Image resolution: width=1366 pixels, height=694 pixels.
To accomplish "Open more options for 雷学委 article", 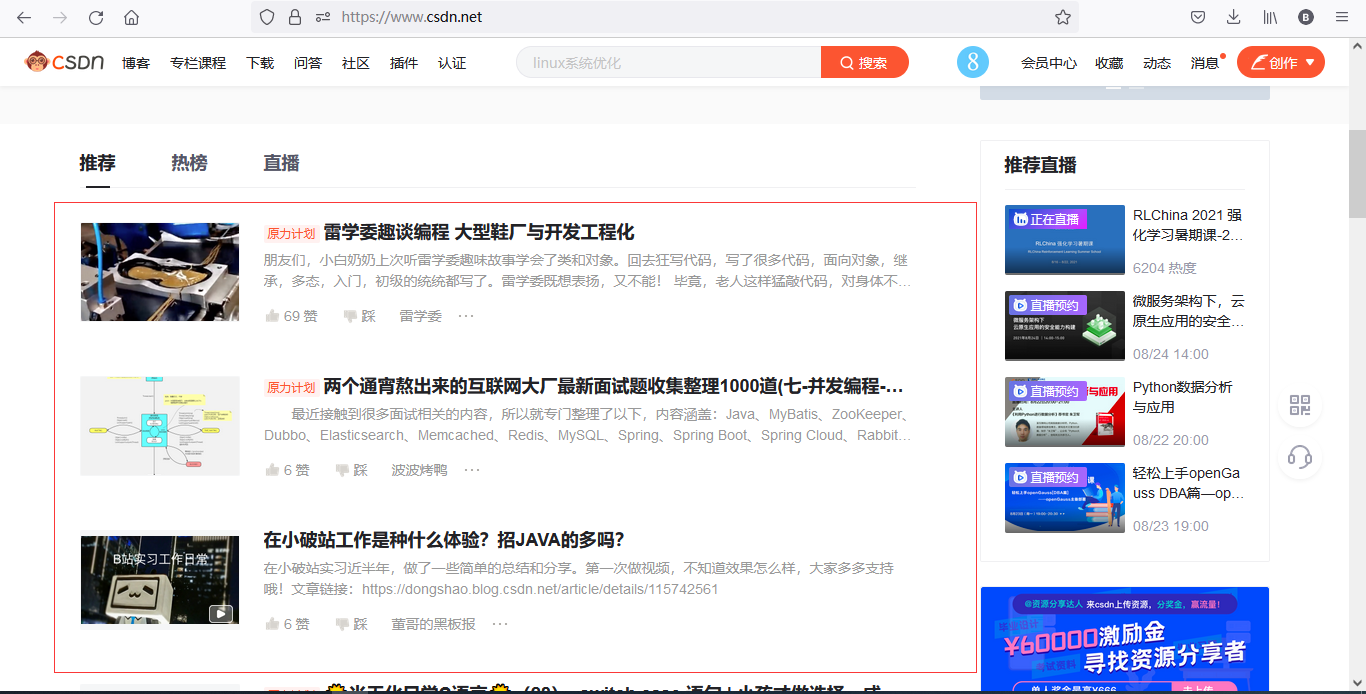I will tap(466, 316).
